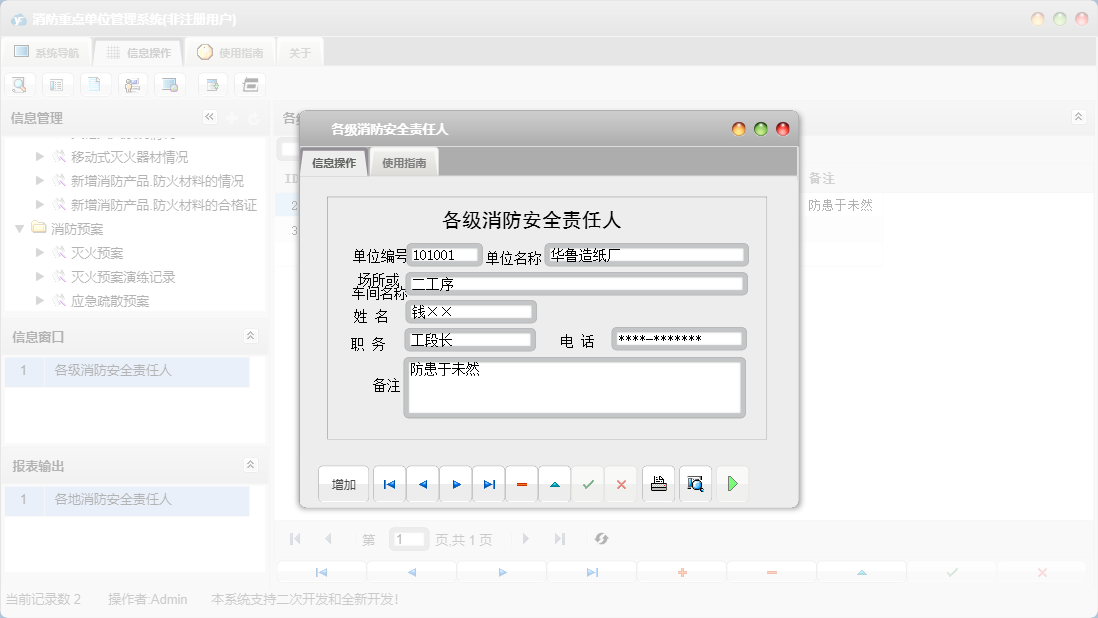Click the personnel presentation toolbar icon

click(x=133, y=84)
